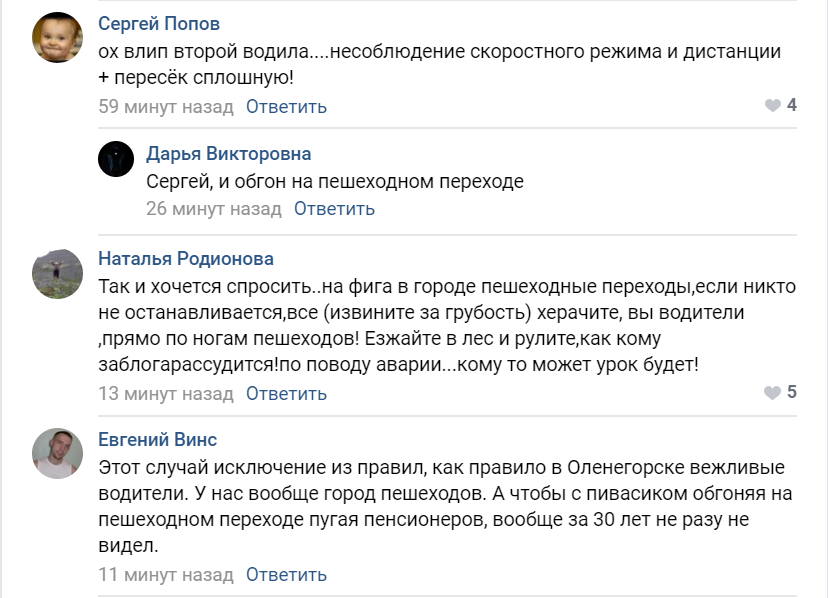828x598 pixels.
Task: Reply to Сергей Попов's comment via Ответить
Action: pos(286,107)
